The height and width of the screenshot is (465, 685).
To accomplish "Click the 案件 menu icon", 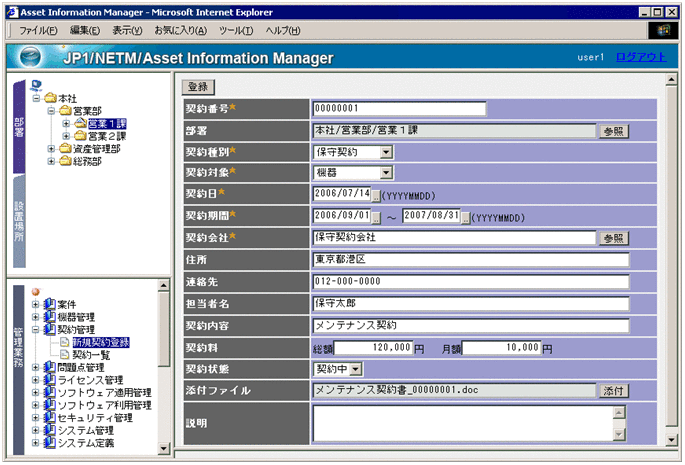I will coord(50,303).
